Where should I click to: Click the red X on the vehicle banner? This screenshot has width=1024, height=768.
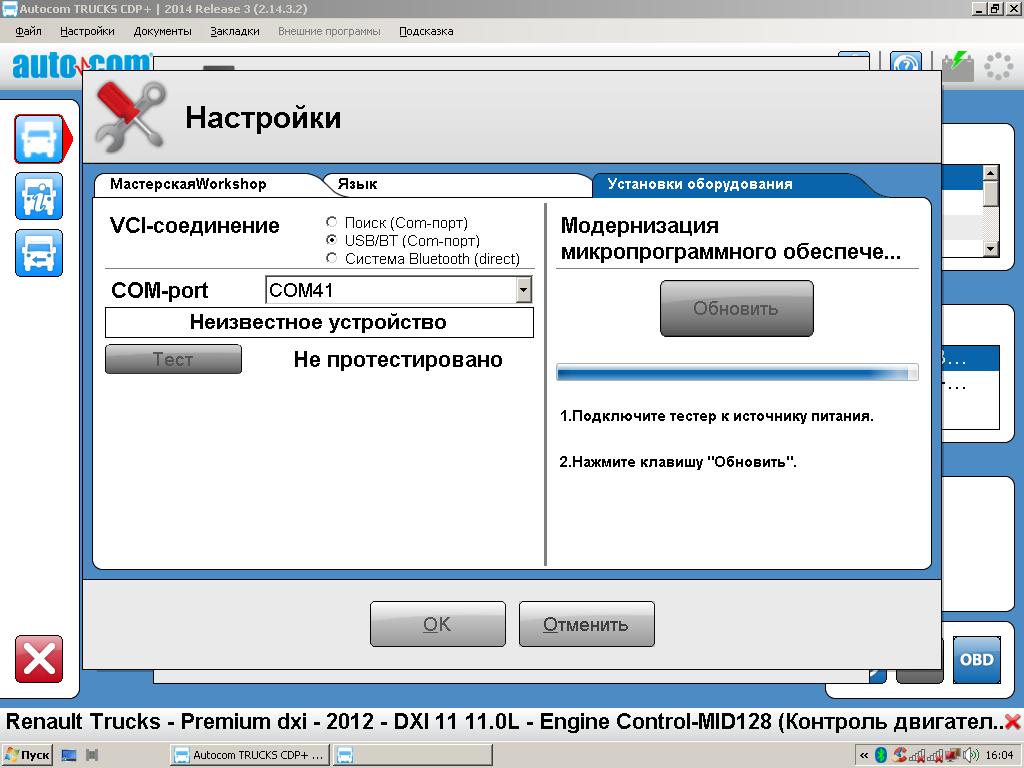point(1013,722)
